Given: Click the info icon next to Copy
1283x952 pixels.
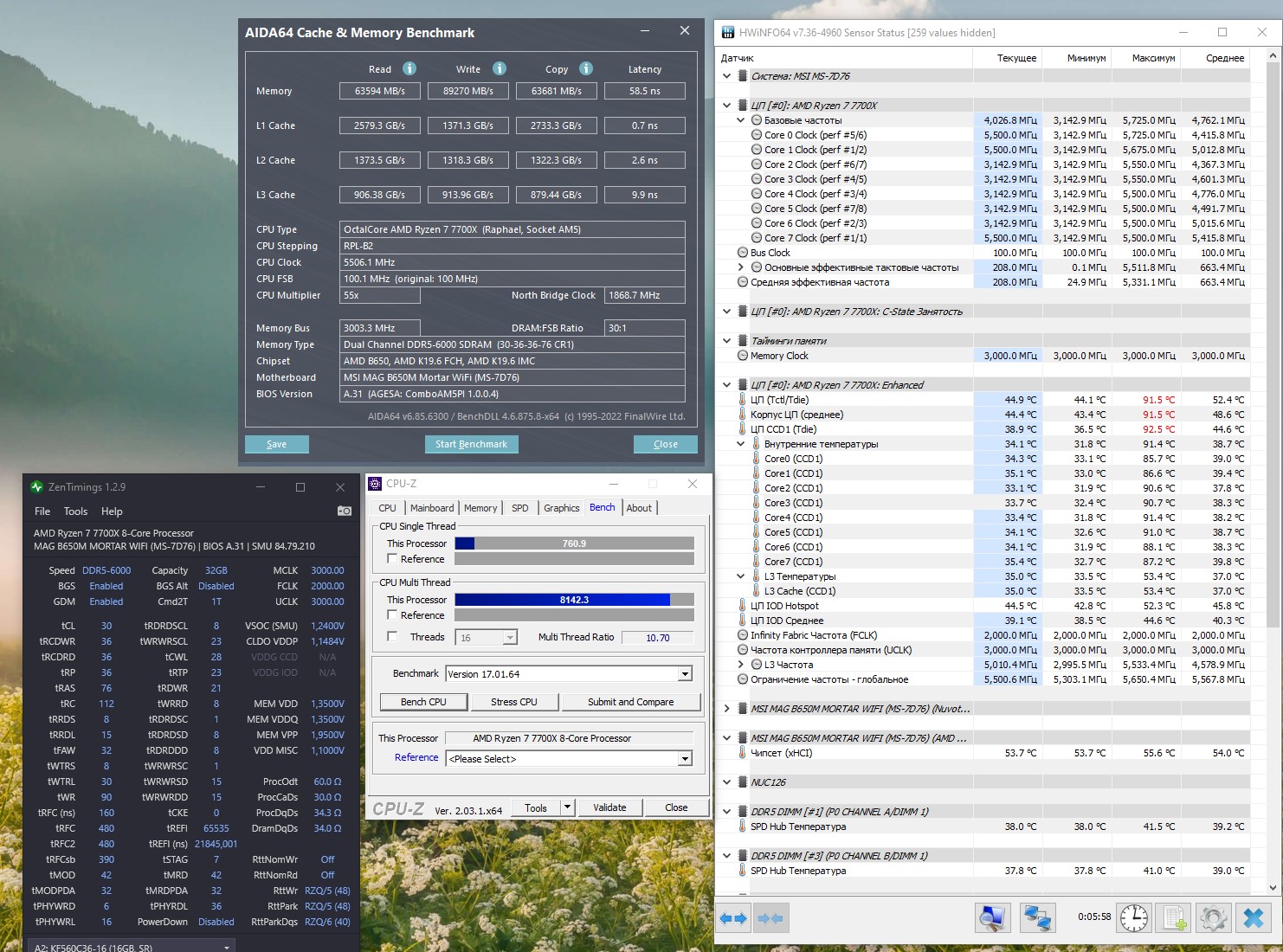Looking at the screenshot, I should coord(586,68).
